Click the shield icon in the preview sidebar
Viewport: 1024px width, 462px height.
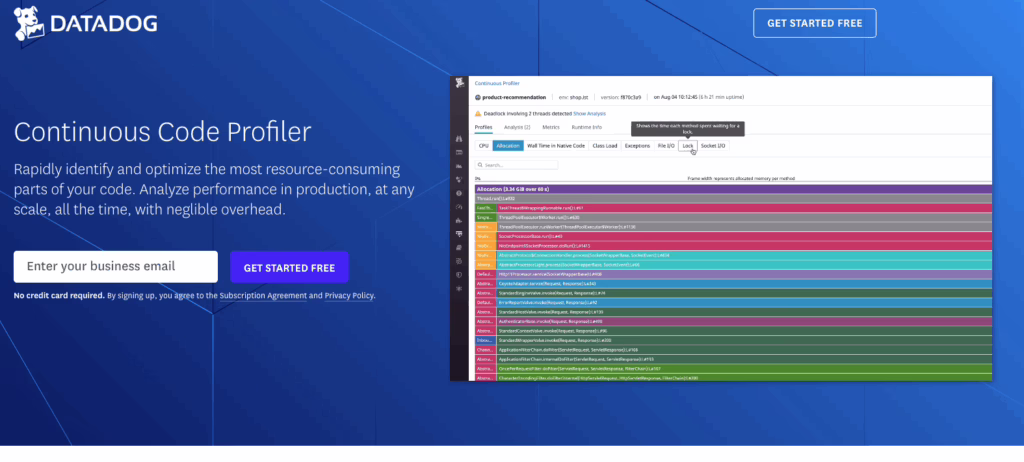click(459, 274)
